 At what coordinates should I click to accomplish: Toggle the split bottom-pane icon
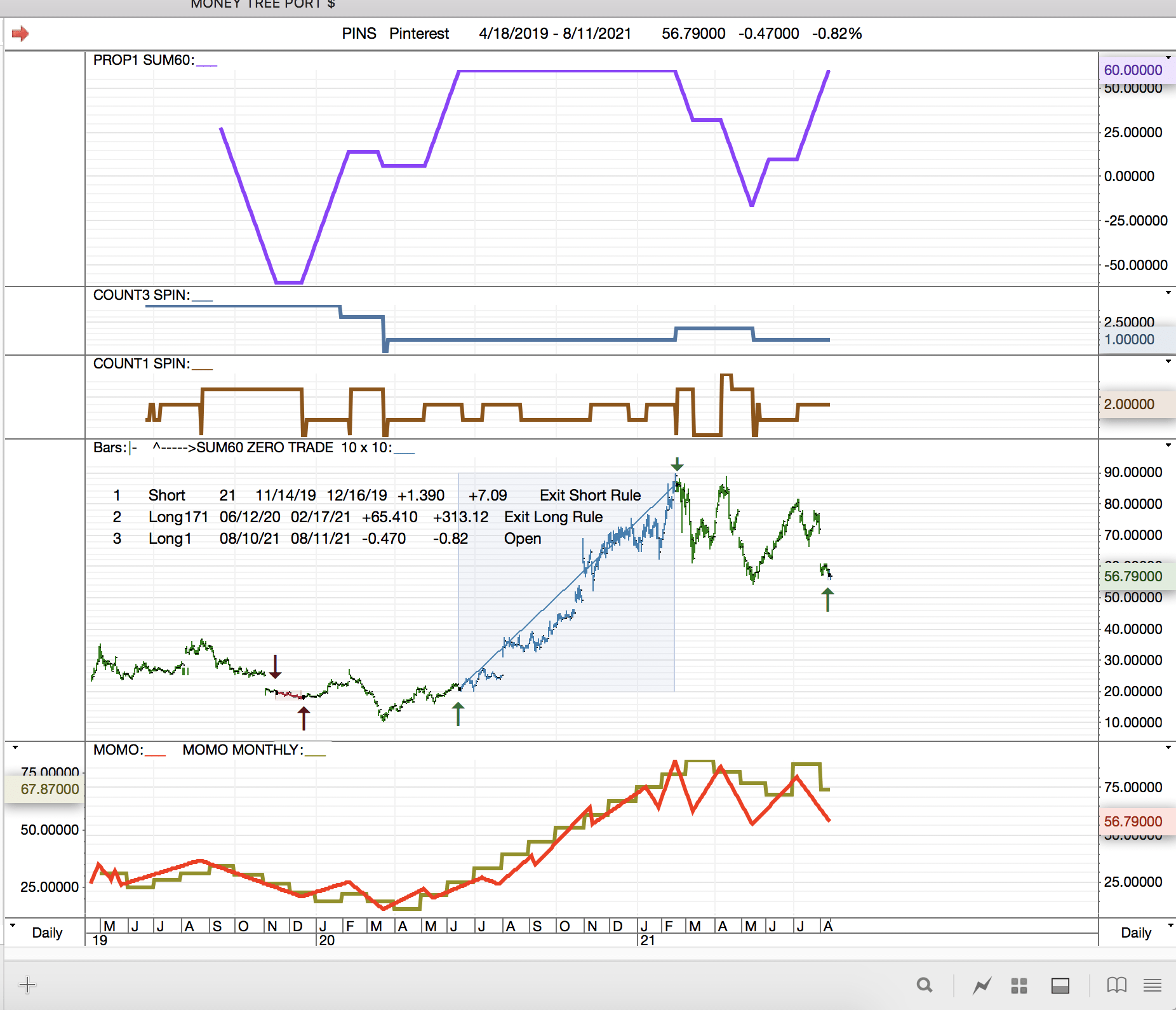[x=1060, y=985]
